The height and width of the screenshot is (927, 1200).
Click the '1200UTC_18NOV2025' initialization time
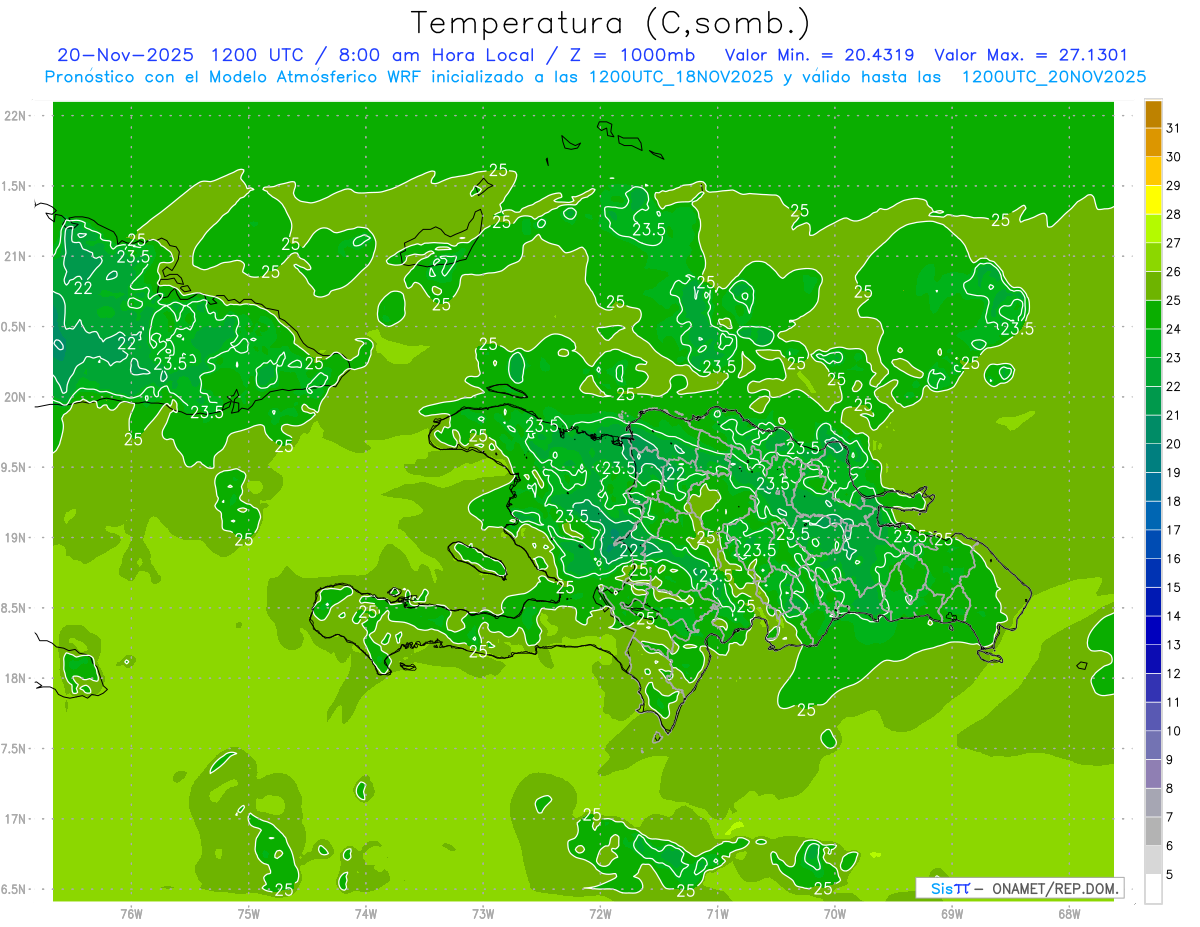[x=681, y=77]
